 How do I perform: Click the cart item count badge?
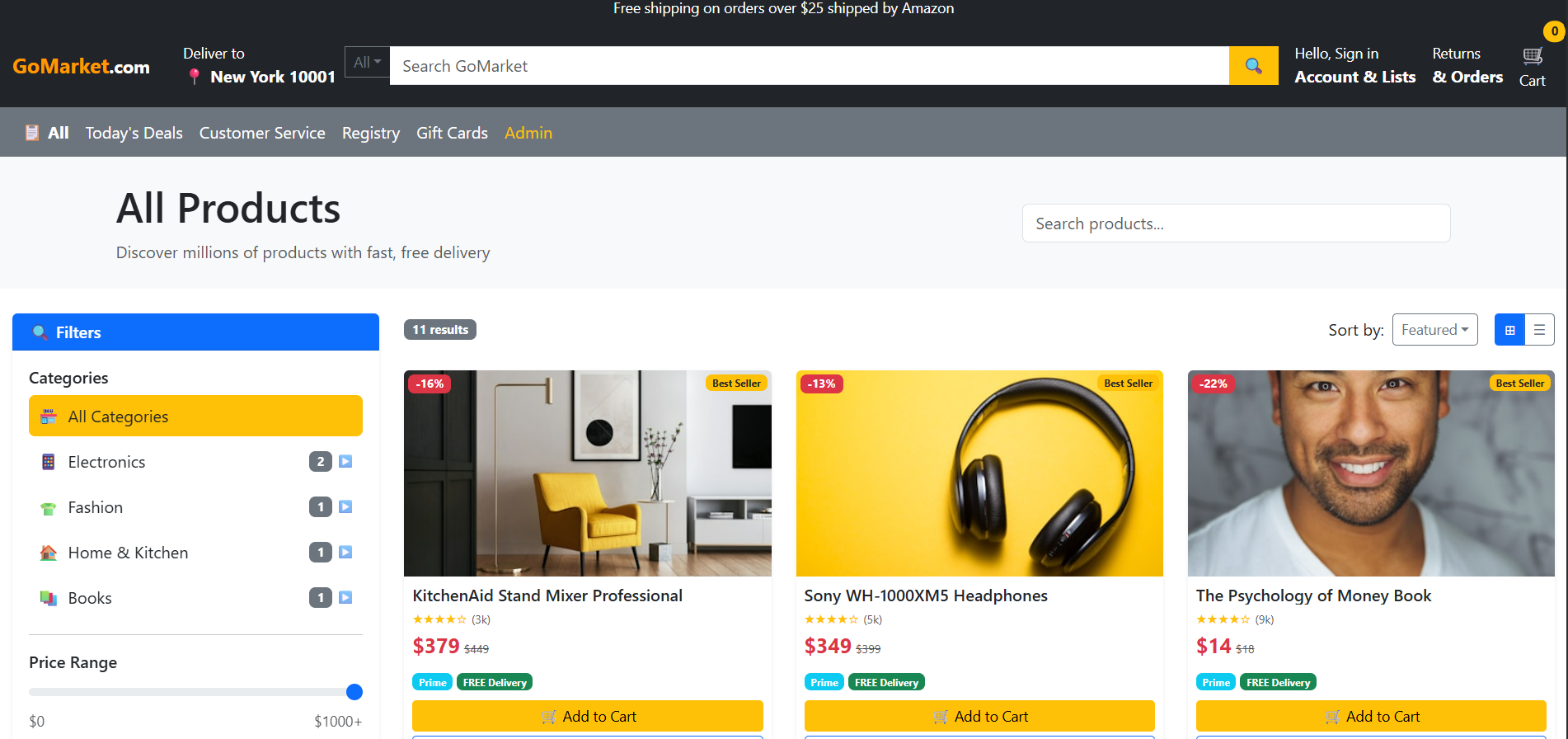[1554, 31]
